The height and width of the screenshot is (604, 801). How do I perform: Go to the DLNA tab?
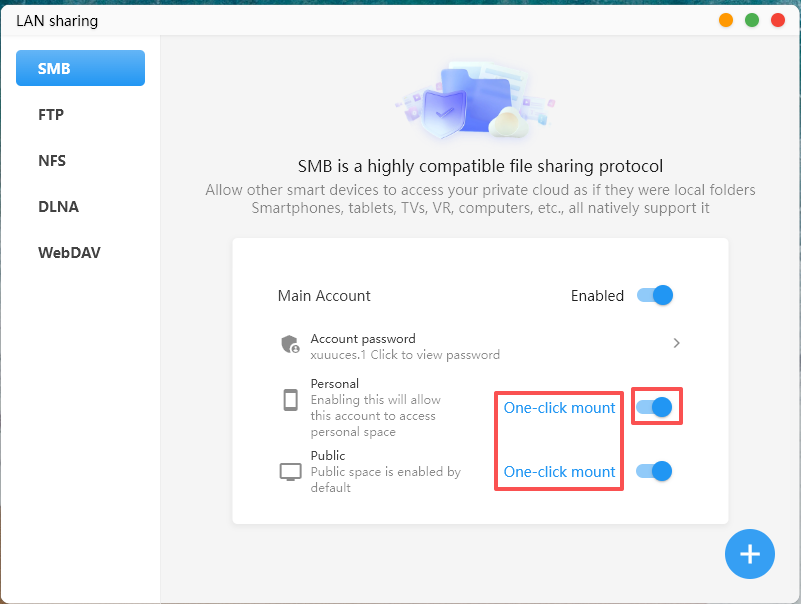[x=58, y=206]
